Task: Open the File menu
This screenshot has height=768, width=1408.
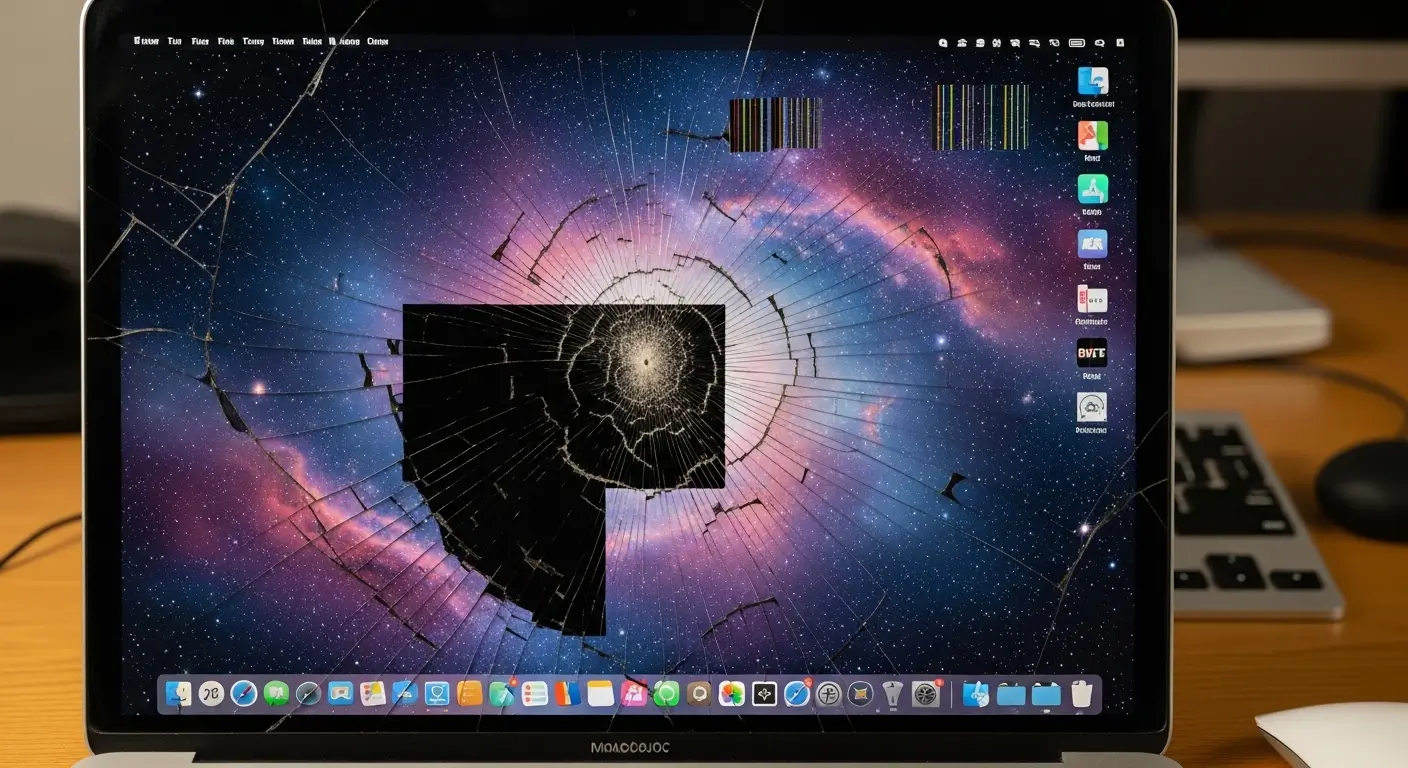Action: [x=200, y=41]
